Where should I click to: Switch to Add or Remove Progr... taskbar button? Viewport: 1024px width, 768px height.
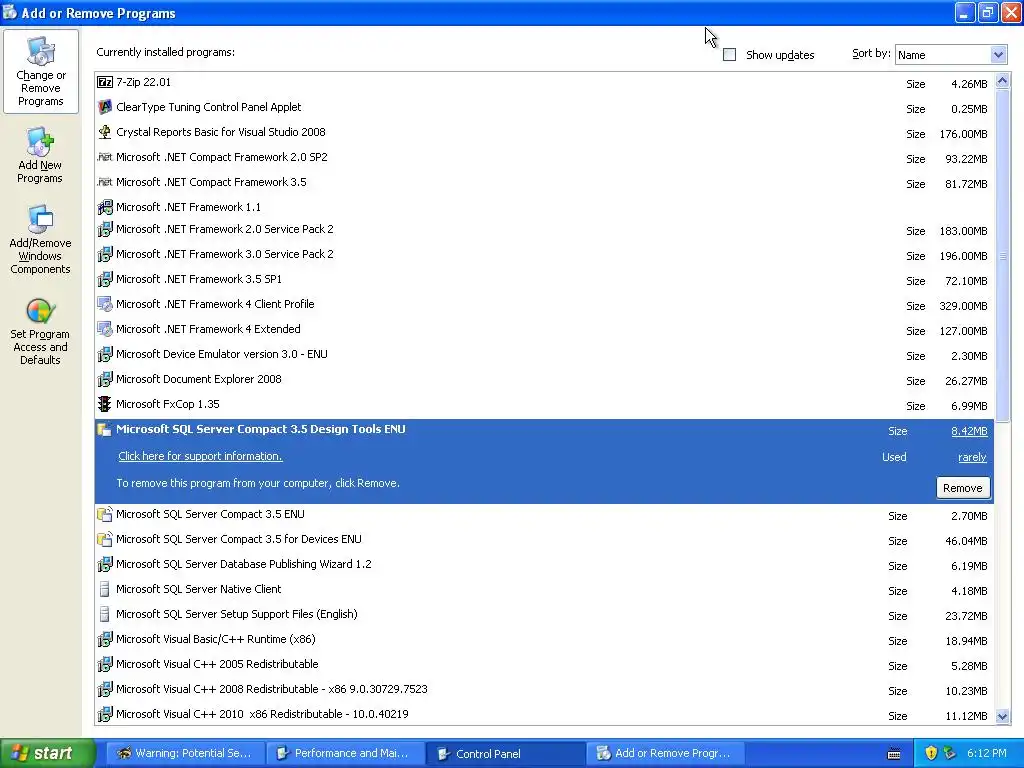coord(665,753)
